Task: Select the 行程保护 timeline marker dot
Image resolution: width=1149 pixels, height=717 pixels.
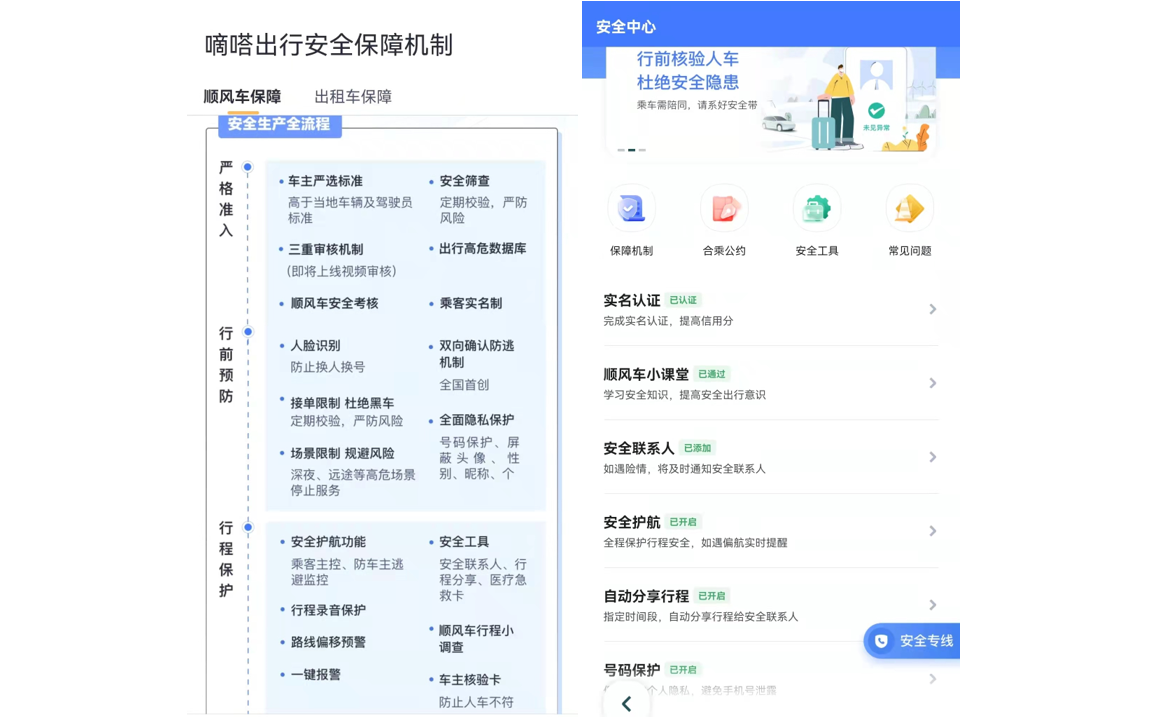Action: click(248, 527)
